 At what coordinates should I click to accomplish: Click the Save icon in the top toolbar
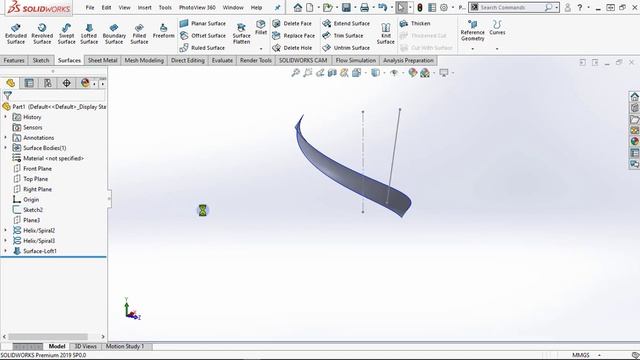click(x=346, y=7)
